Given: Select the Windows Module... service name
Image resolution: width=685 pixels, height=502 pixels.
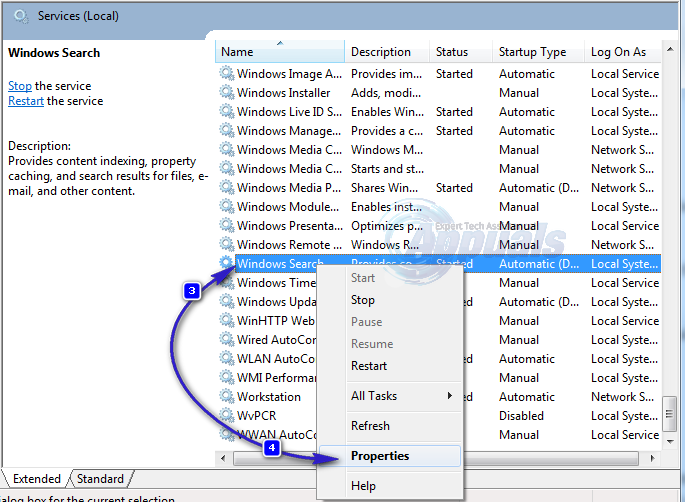Looking at the screenshot, I should pos(288,207).
